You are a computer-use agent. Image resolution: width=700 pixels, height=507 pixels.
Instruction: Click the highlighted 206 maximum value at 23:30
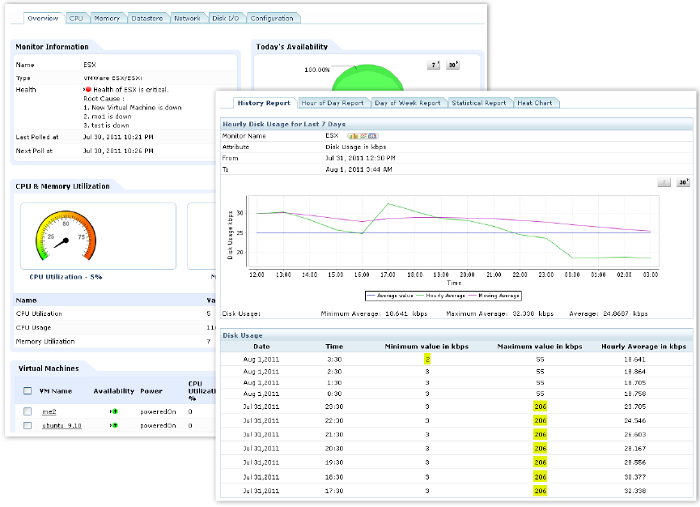coord(541,407)
